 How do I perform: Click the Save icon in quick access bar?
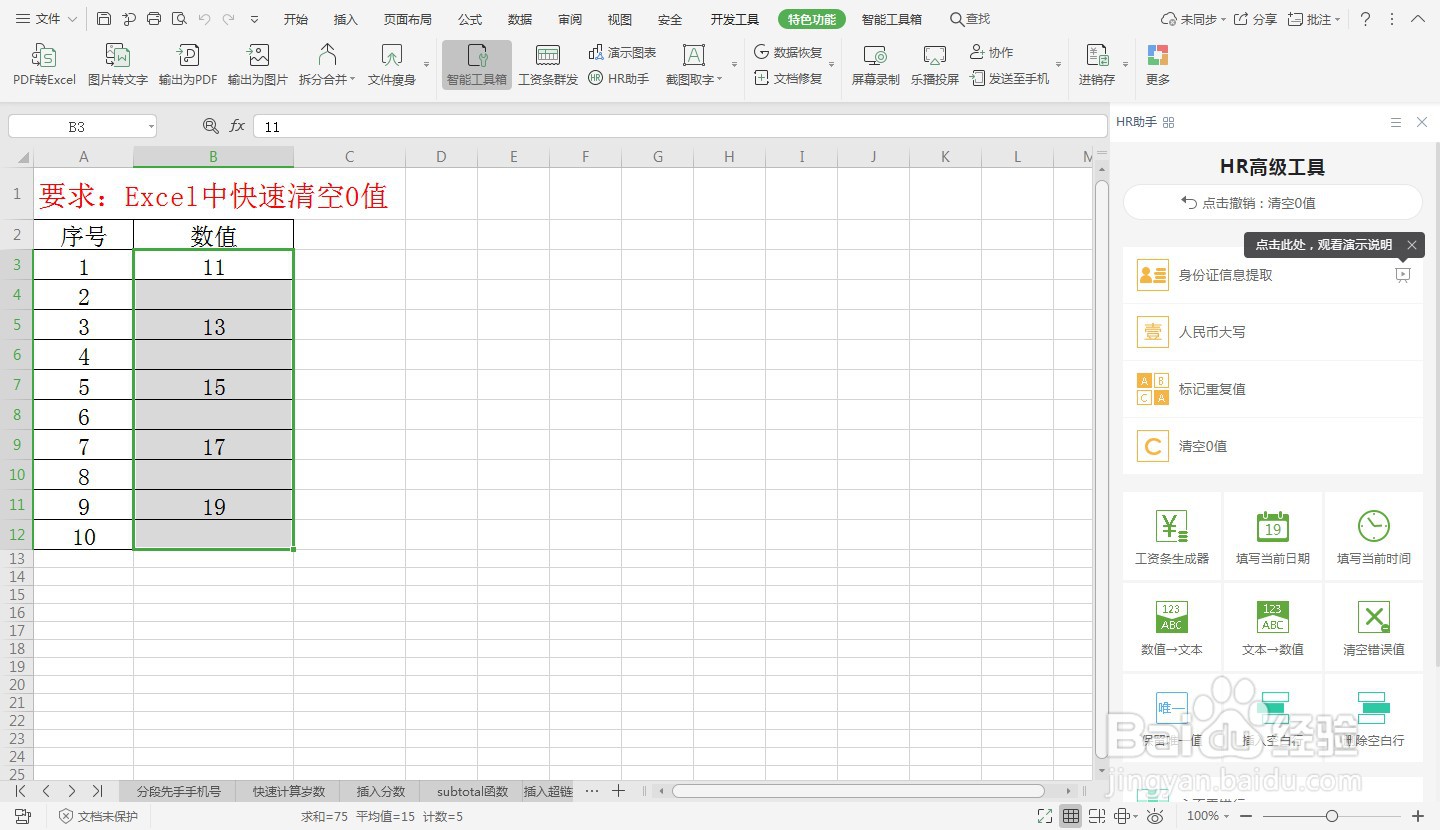(x=105, y=19)
